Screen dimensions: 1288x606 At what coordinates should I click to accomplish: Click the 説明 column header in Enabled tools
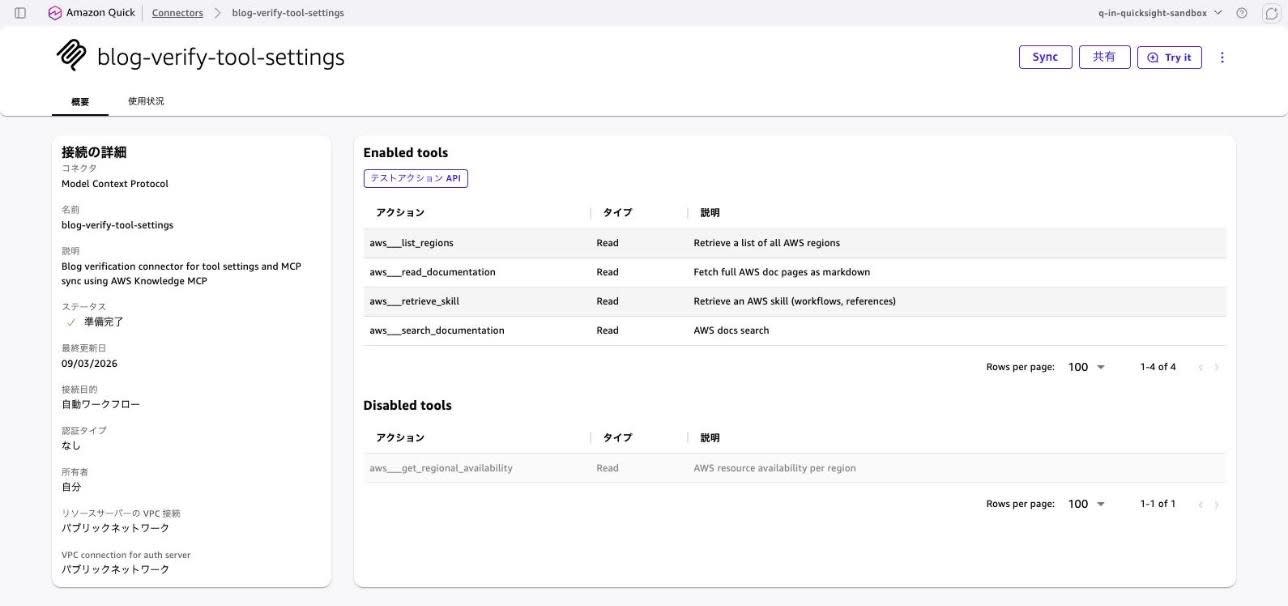[x=710, y=213]
